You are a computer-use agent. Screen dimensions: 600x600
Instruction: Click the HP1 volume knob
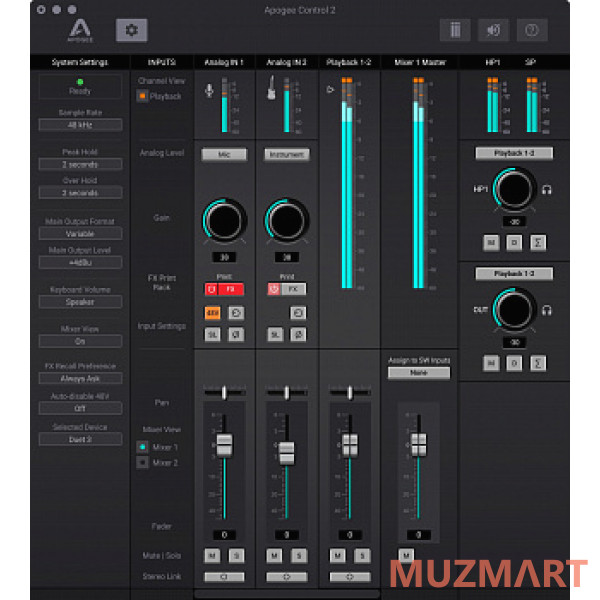point(514,189)
